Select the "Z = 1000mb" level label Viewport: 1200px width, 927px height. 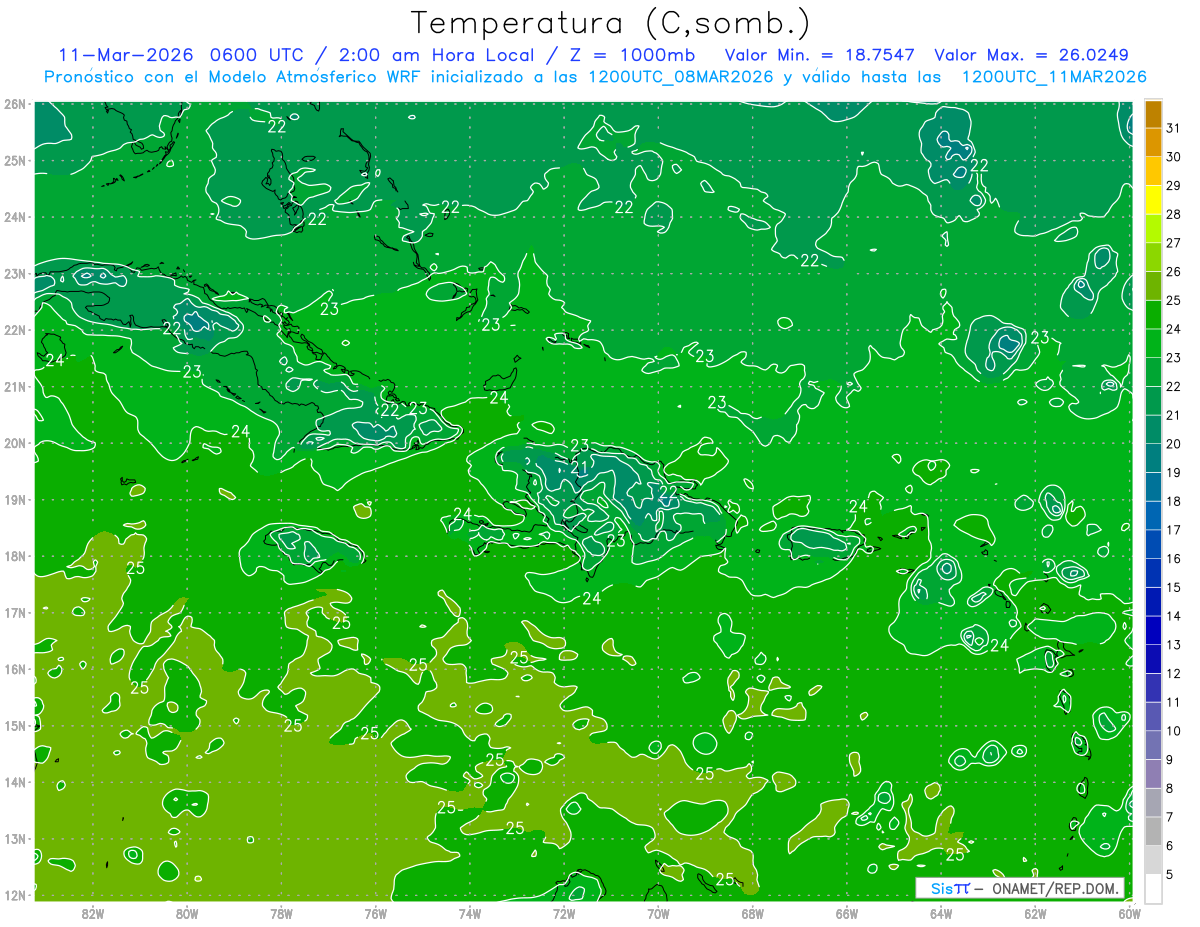point(633,55)
